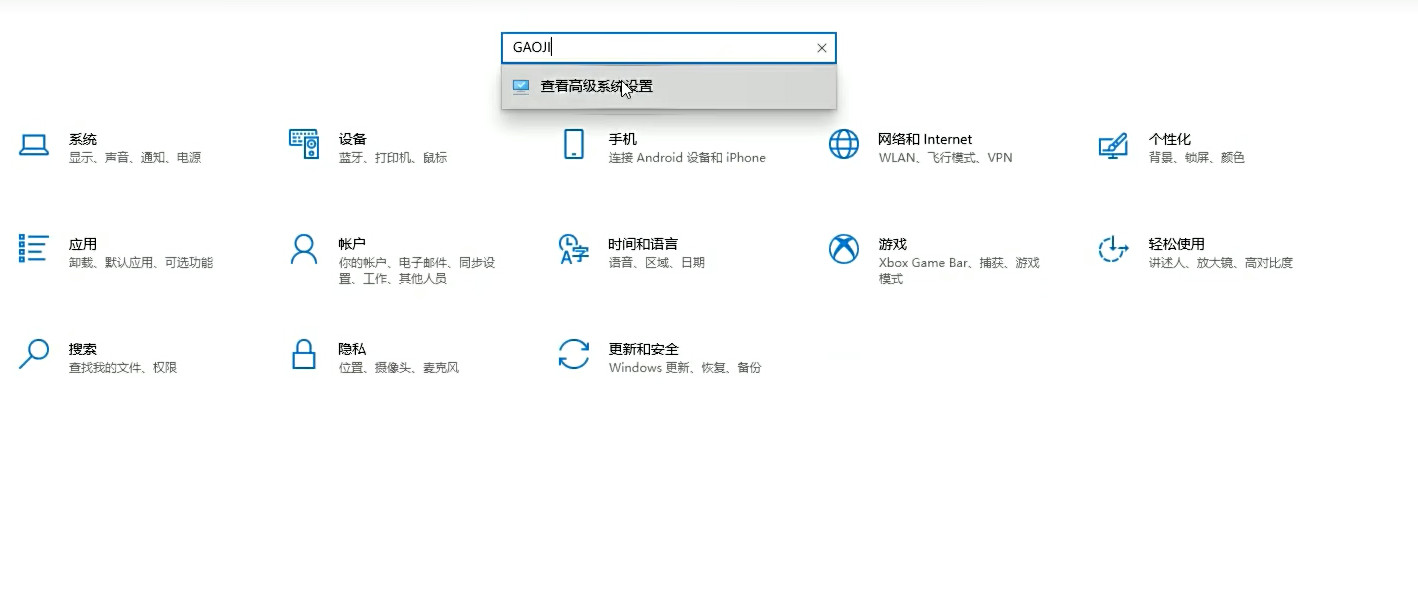Open the 系统 (System) settings icon
This screenshot has height=593, width=1418.
coord(34,146)
